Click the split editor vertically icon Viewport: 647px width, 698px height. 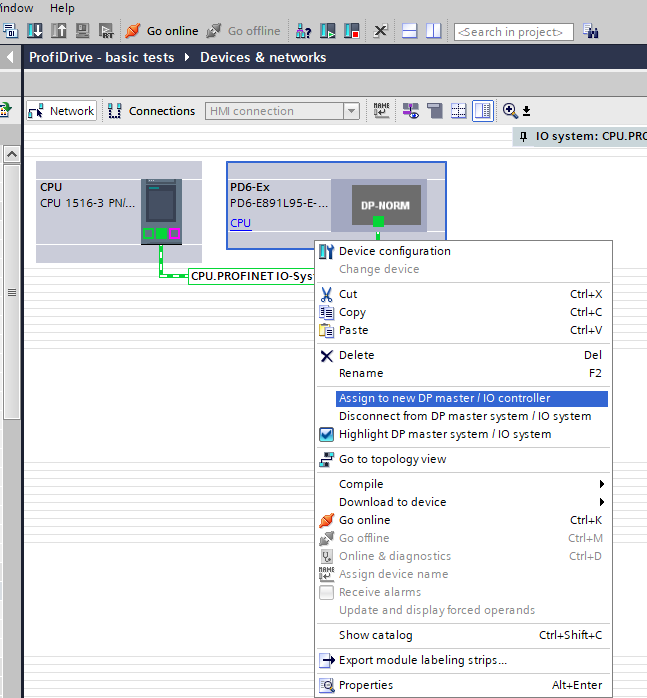433,31
